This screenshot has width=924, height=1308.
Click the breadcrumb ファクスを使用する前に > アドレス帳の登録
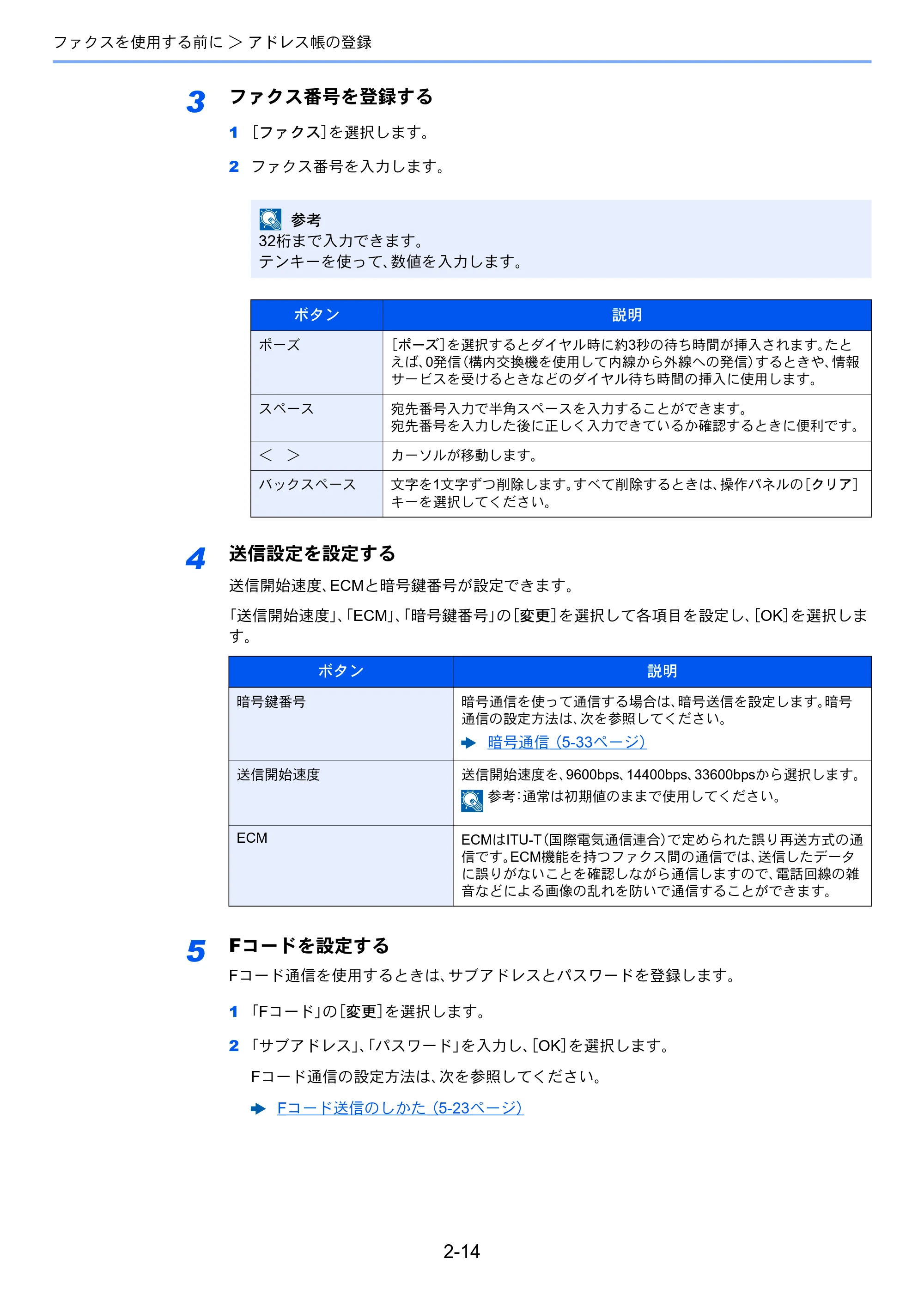[x=212, y=42]
